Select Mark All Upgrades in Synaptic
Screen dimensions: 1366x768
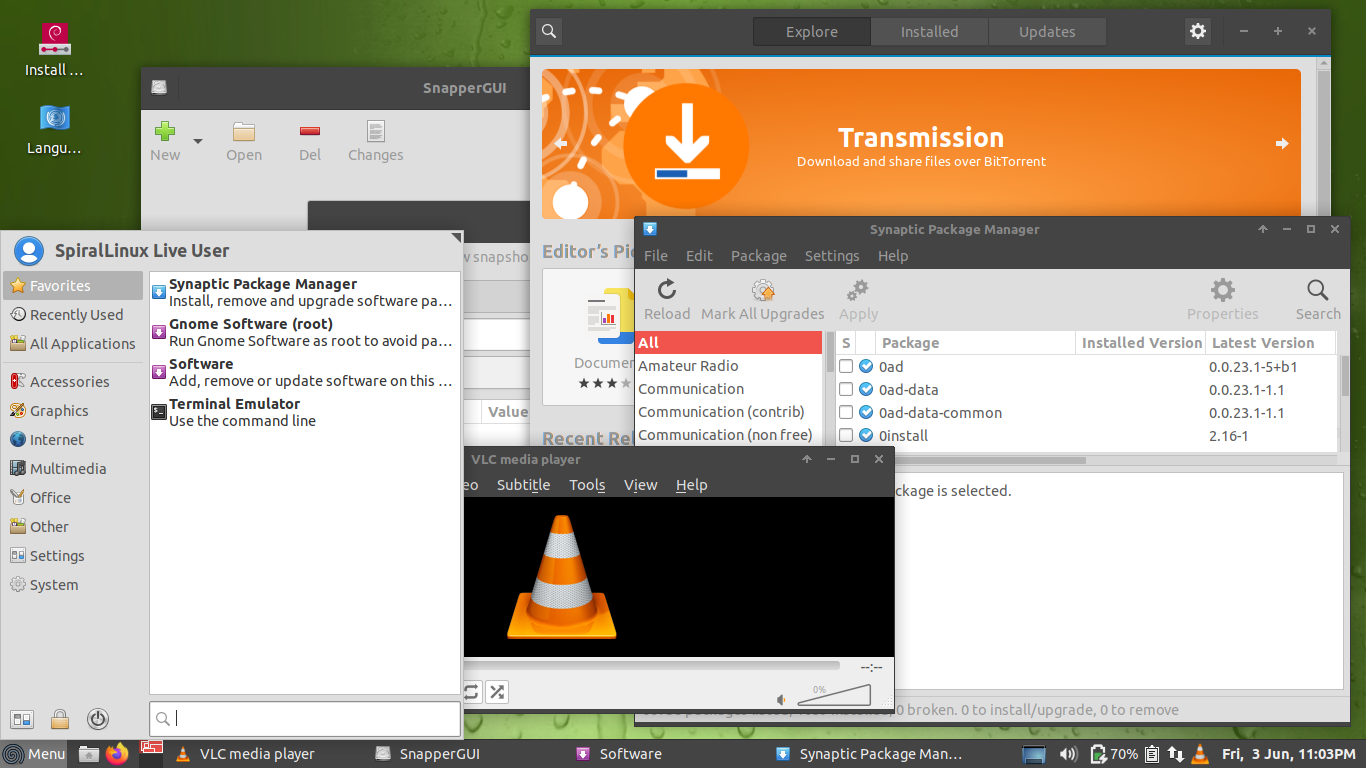coord(762,296)
